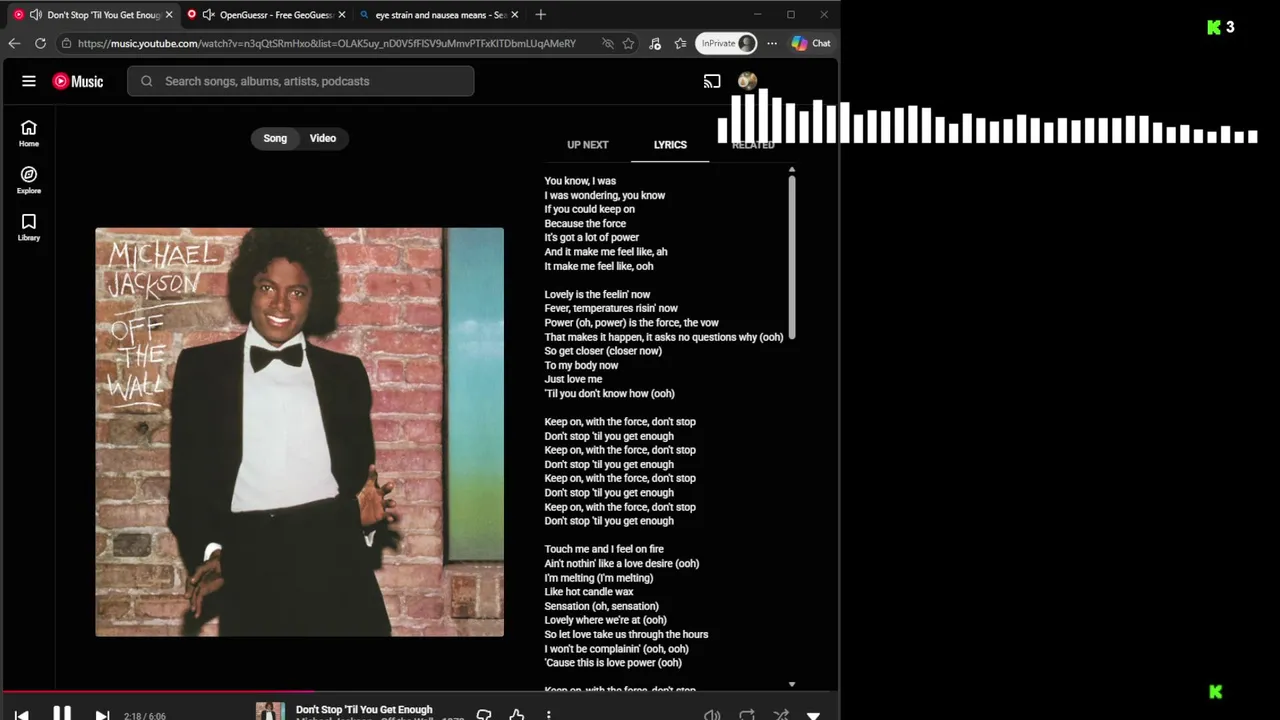Refresh the page
This screenshot has height=720, width=1280.
tap(40, 43)
